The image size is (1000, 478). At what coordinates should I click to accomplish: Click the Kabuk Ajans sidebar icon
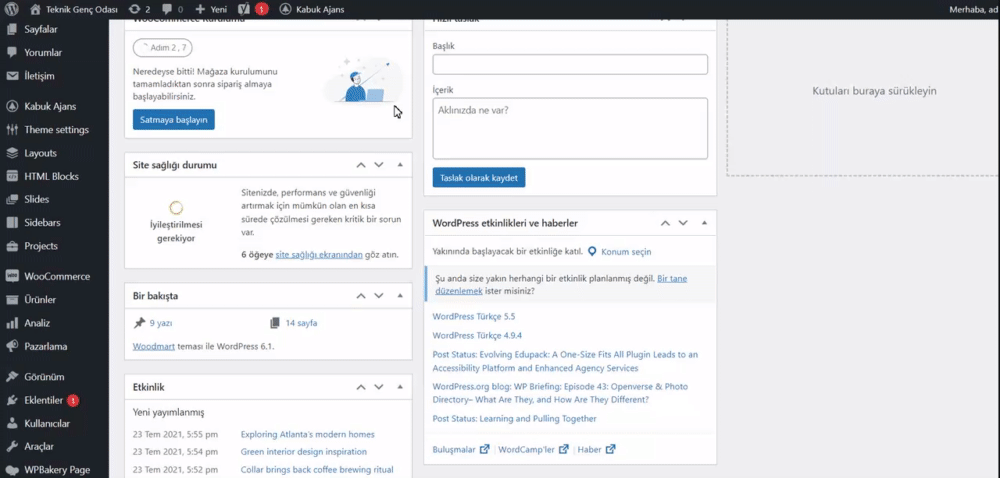pyautogui.click(x=12, y=106)
